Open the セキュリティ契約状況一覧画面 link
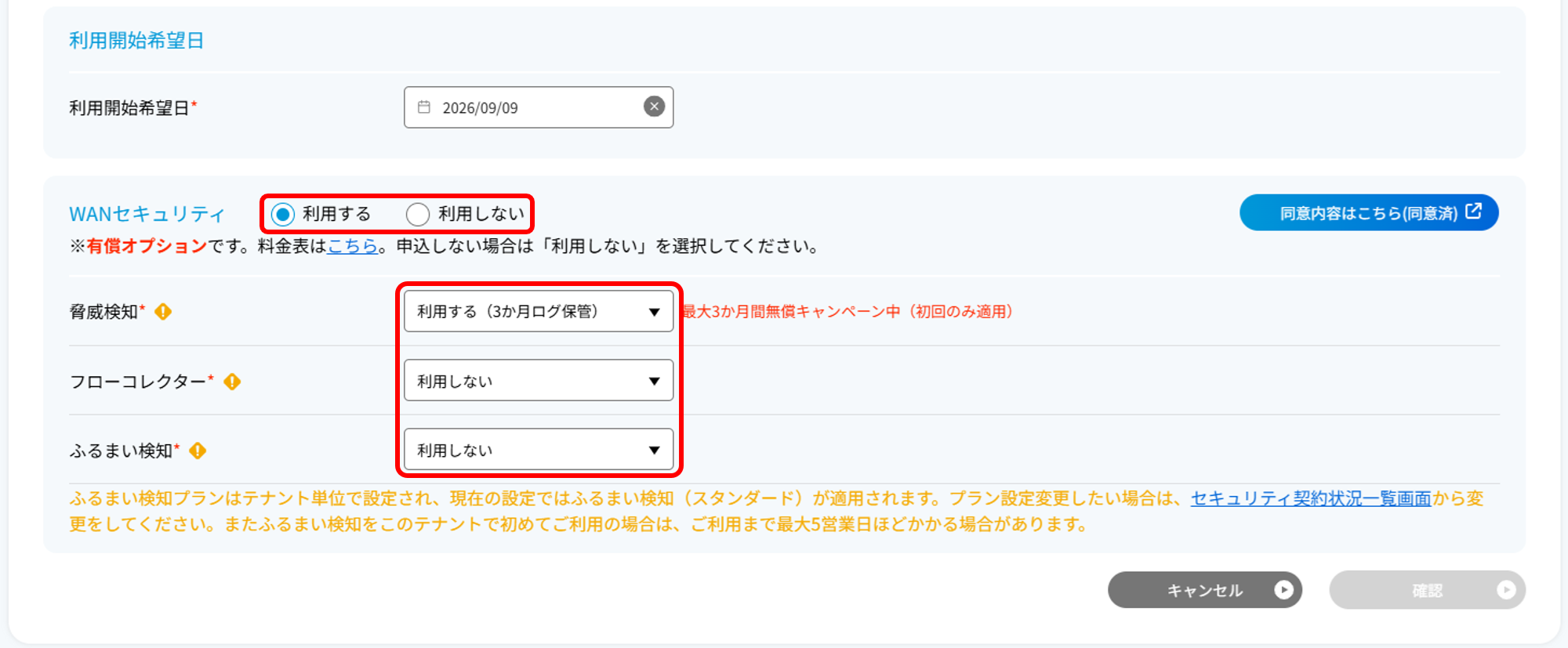 click(x=1311, y=498)
